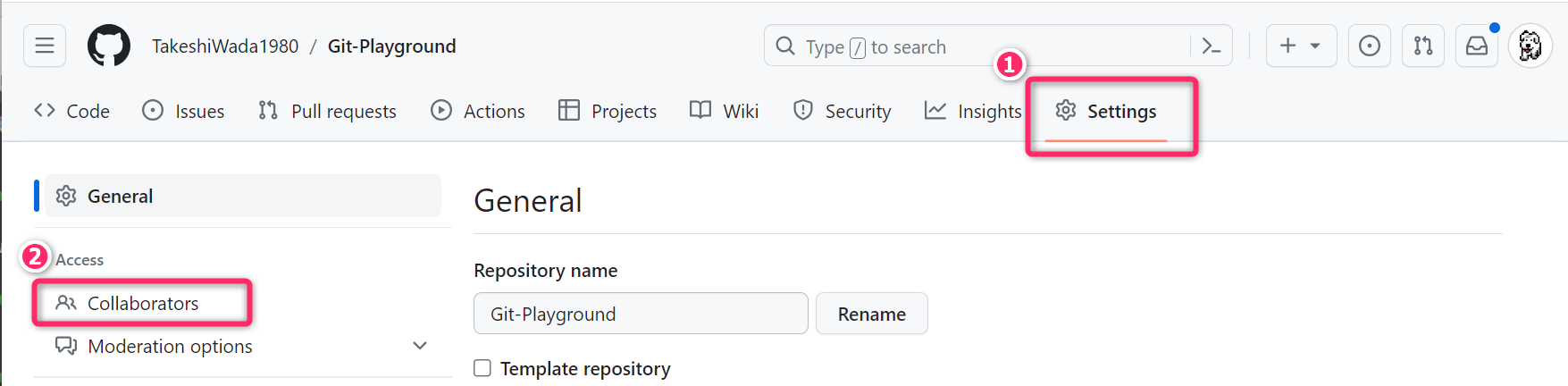The width and height of the screenshot is (1568, 386).
Task: Open the Issues tab
Action: point(184,111)
